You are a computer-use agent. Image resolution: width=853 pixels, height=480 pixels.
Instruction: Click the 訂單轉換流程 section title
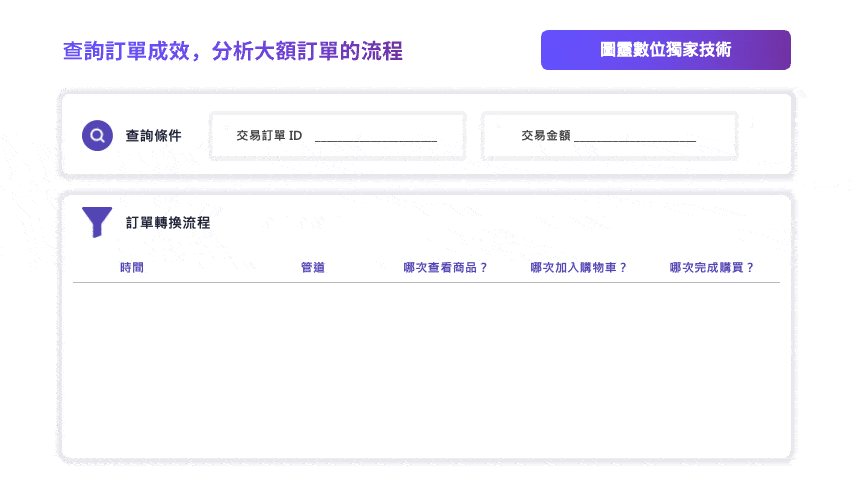pos(168,223)
